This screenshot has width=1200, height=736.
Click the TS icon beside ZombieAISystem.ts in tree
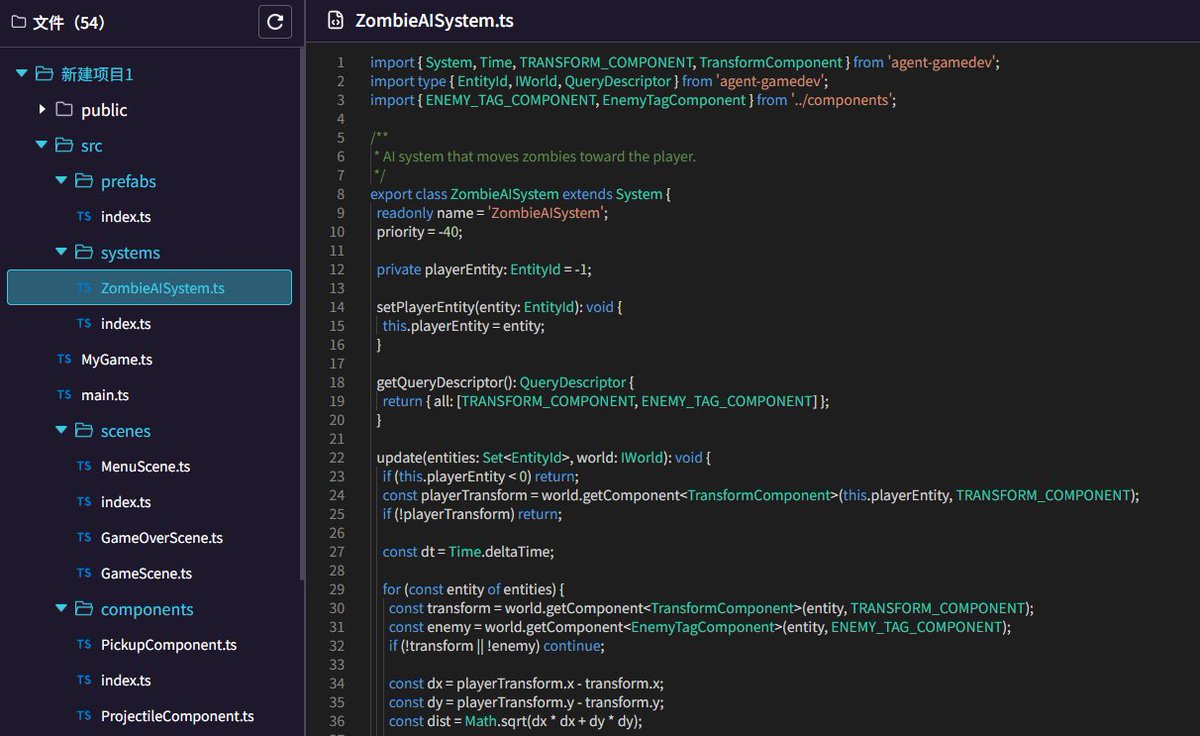84,288
